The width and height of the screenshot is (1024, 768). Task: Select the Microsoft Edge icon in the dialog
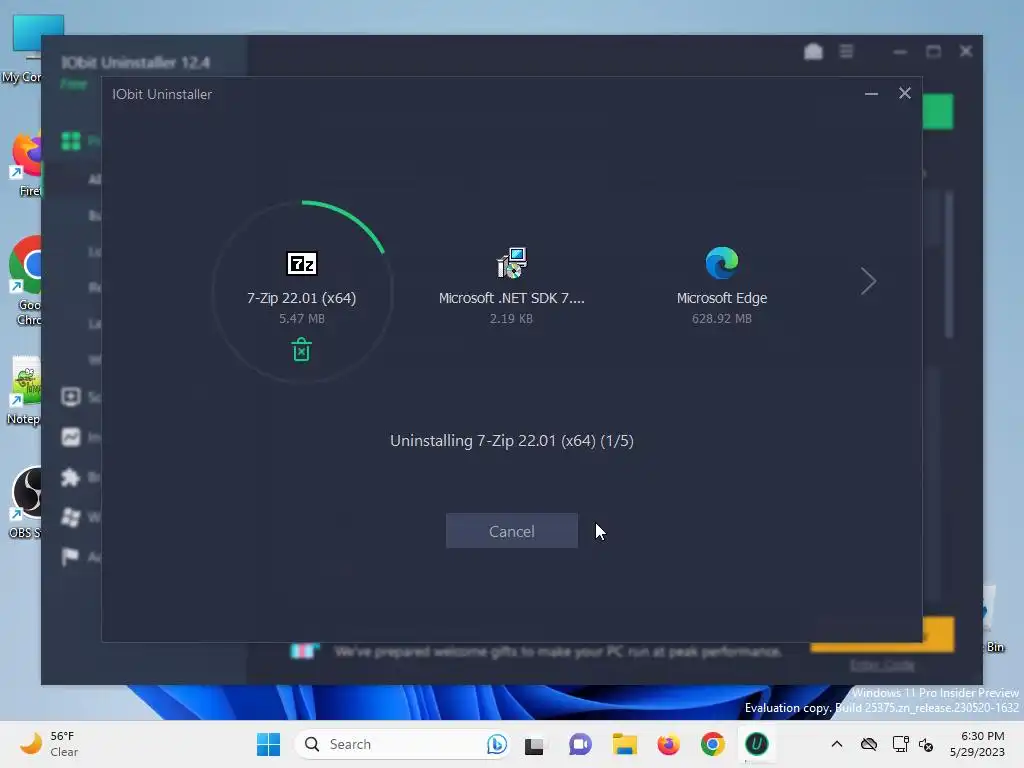tap(722, 263)
